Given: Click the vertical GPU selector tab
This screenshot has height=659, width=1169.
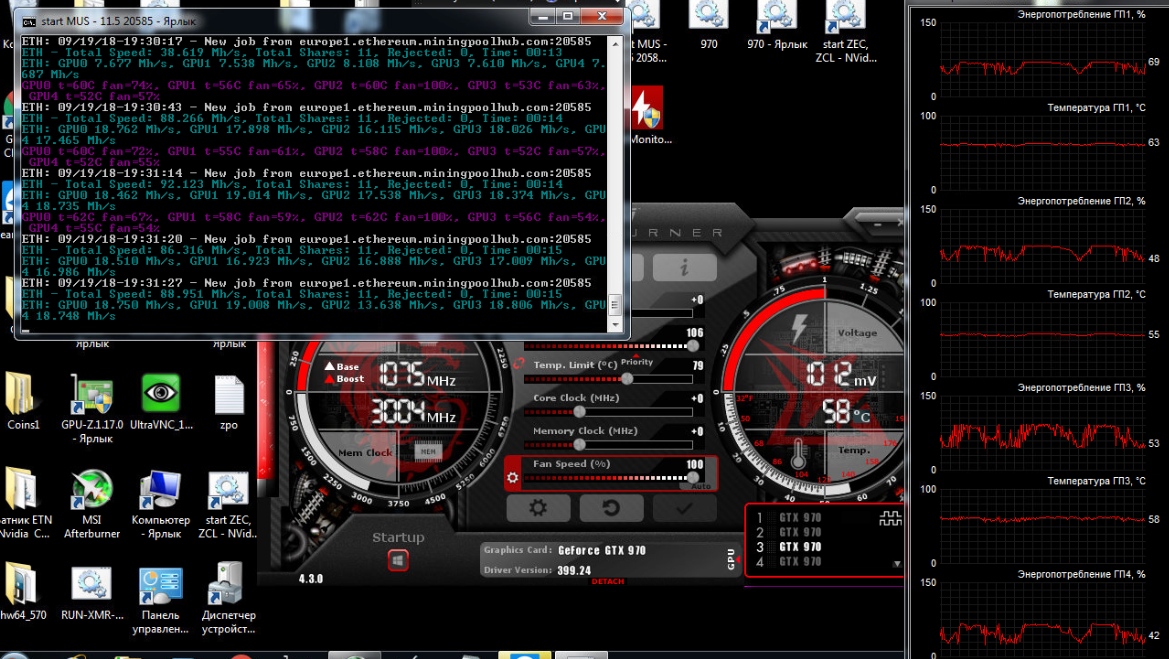Looking at the screenshot, I should coord(731,558).
